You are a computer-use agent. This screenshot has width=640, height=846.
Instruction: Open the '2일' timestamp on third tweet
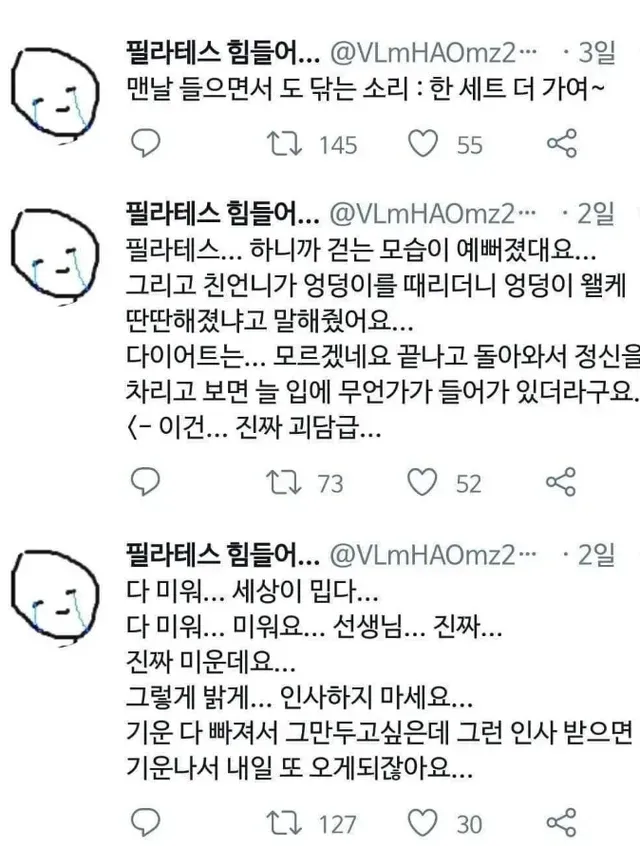589,555
